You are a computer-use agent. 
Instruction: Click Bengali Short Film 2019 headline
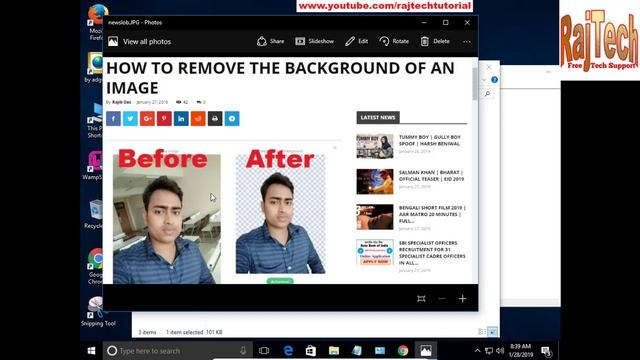click(x=432, y=214)
